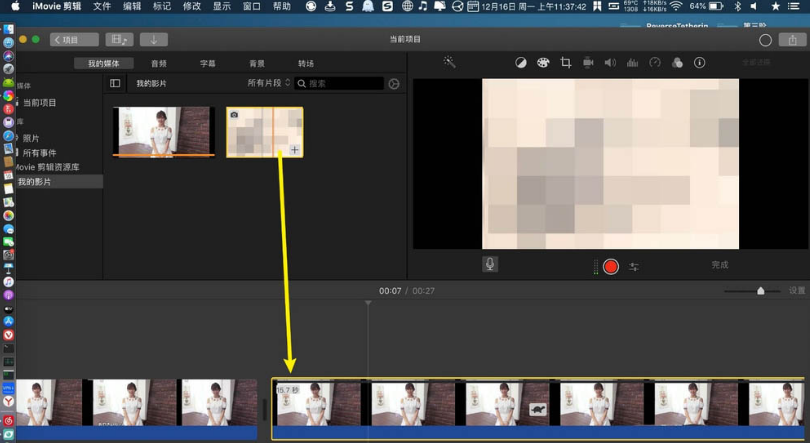810x443 pixels.
Task: Open the 标记 menu
Action: pyautogui.click(x=162, y=6)
